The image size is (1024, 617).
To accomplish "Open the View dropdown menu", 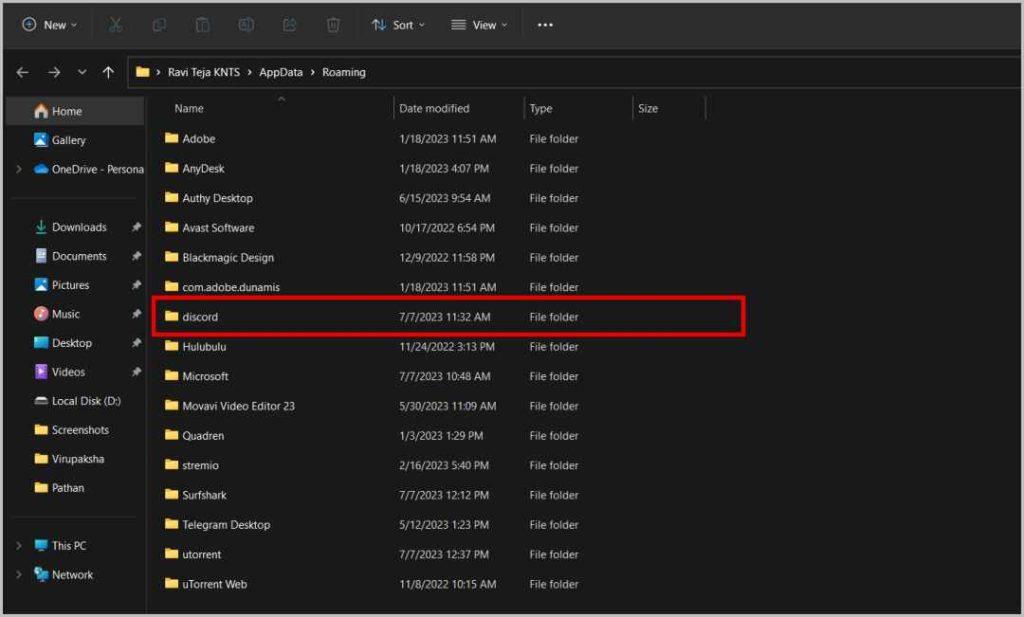I will [x=479, y=25].
